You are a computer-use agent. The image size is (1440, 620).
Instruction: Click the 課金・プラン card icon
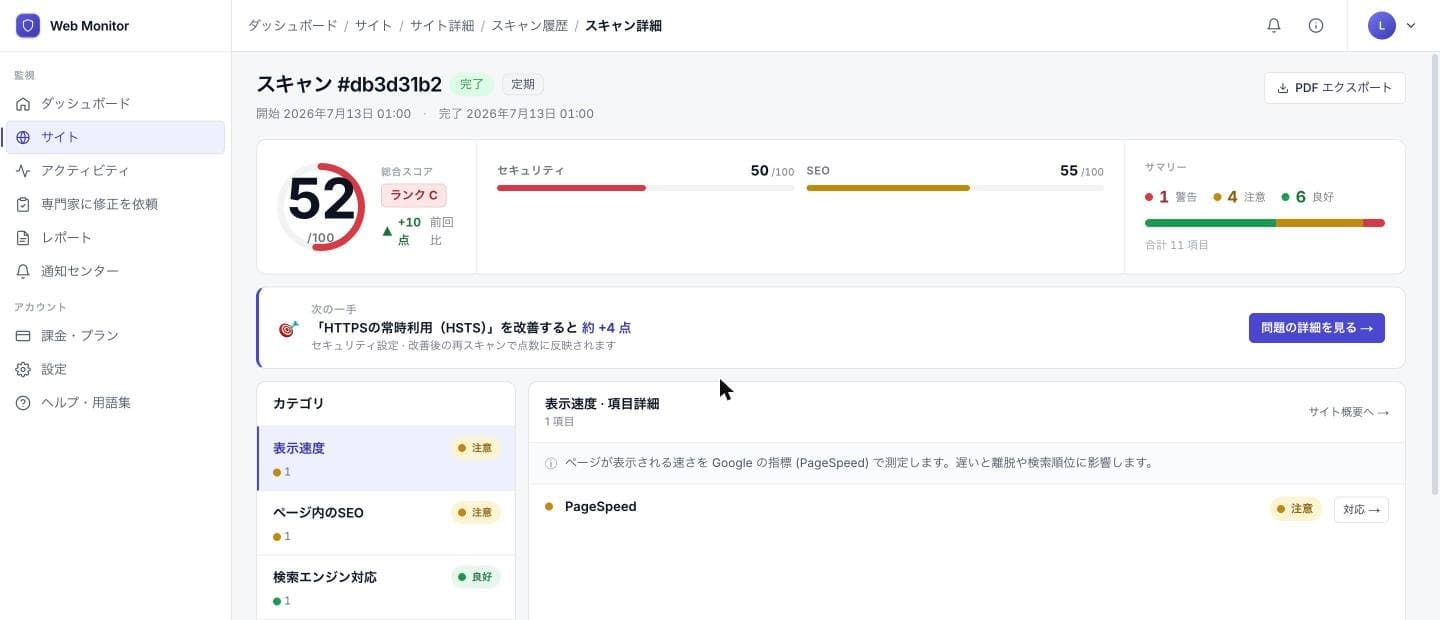(23, 336)
